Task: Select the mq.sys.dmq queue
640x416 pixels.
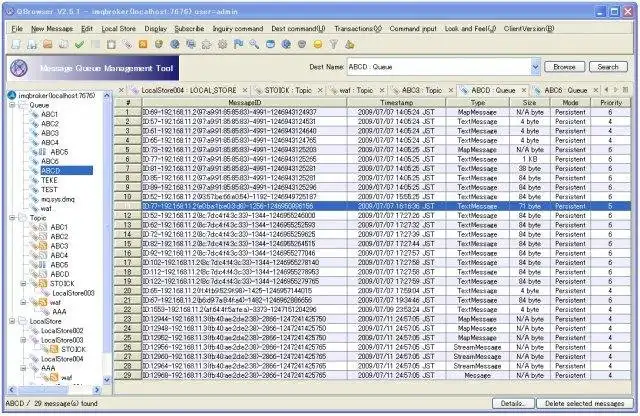Action: click(58, 199)
